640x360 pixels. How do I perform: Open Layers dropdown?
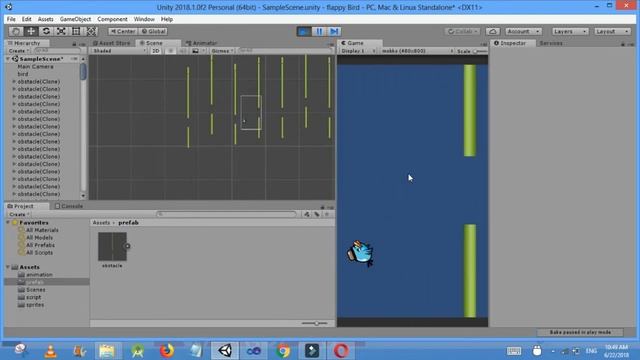tap(570, 31)
